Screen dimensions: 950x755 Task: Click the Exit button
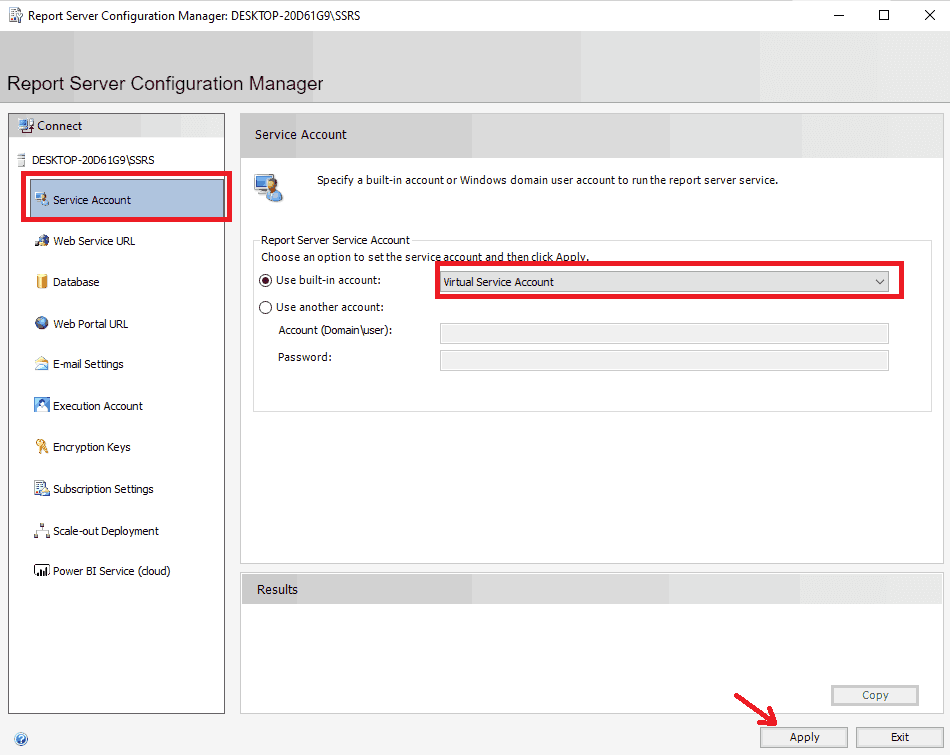tap(899, 737)
